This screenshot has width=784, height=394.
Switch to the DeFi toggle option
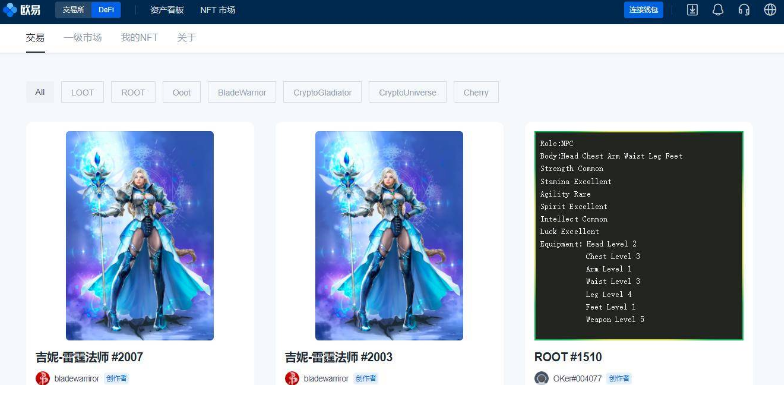[x=106, y=10]
